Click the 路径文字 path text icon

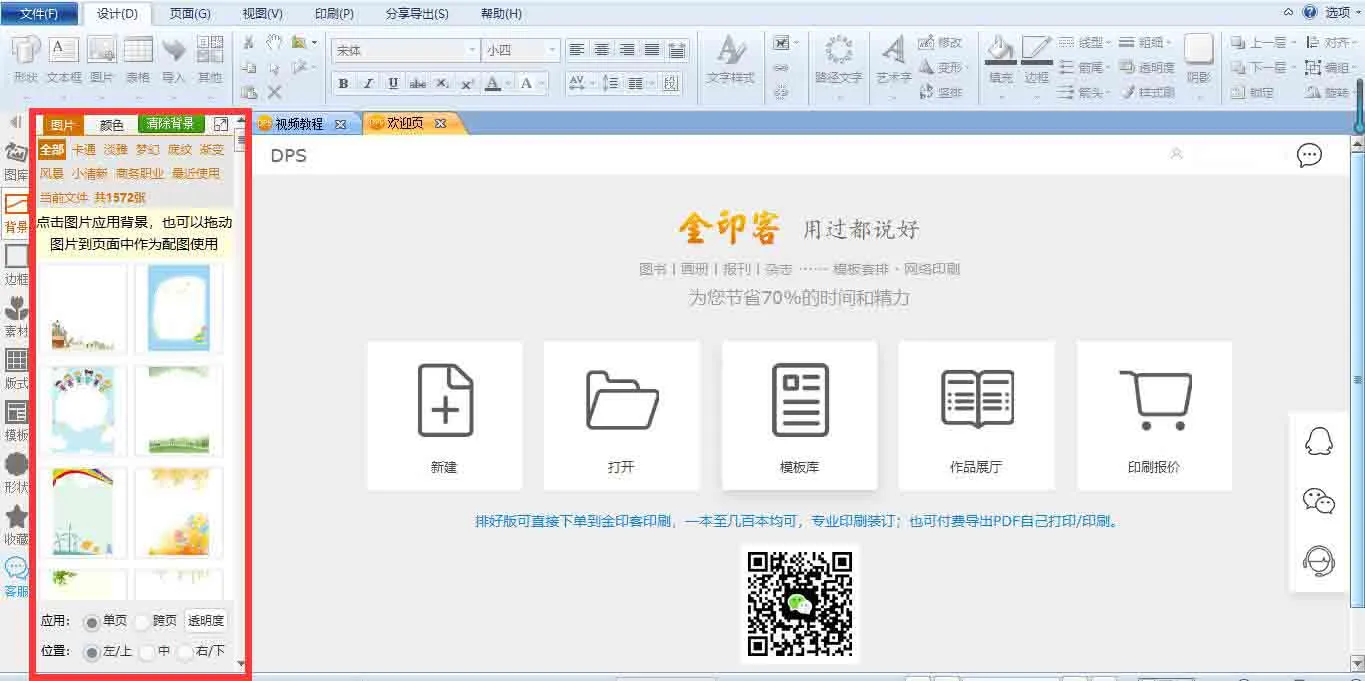pyautogui.click(x=838, y=60)
